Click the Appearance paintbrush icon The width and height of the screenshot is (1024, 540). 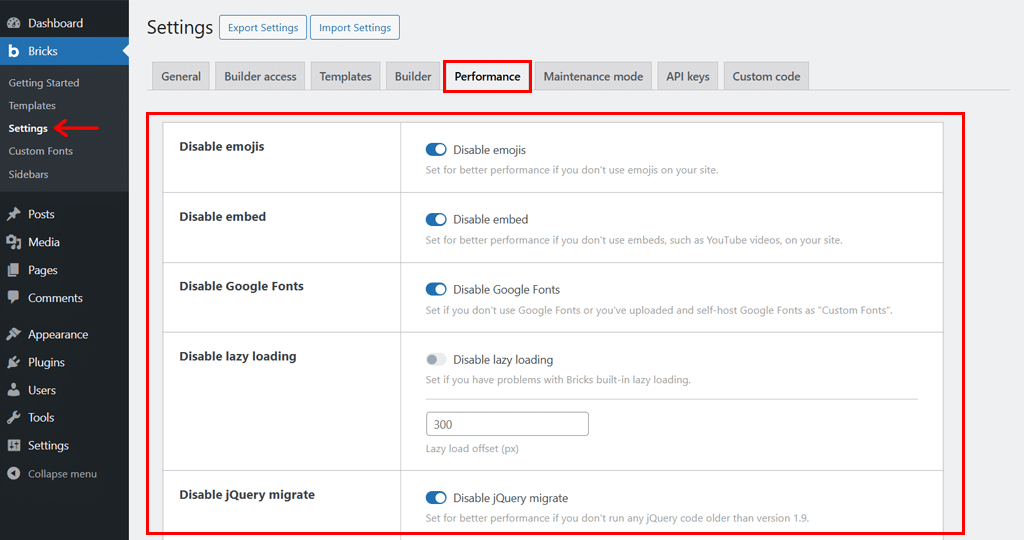tap(14, 334)
